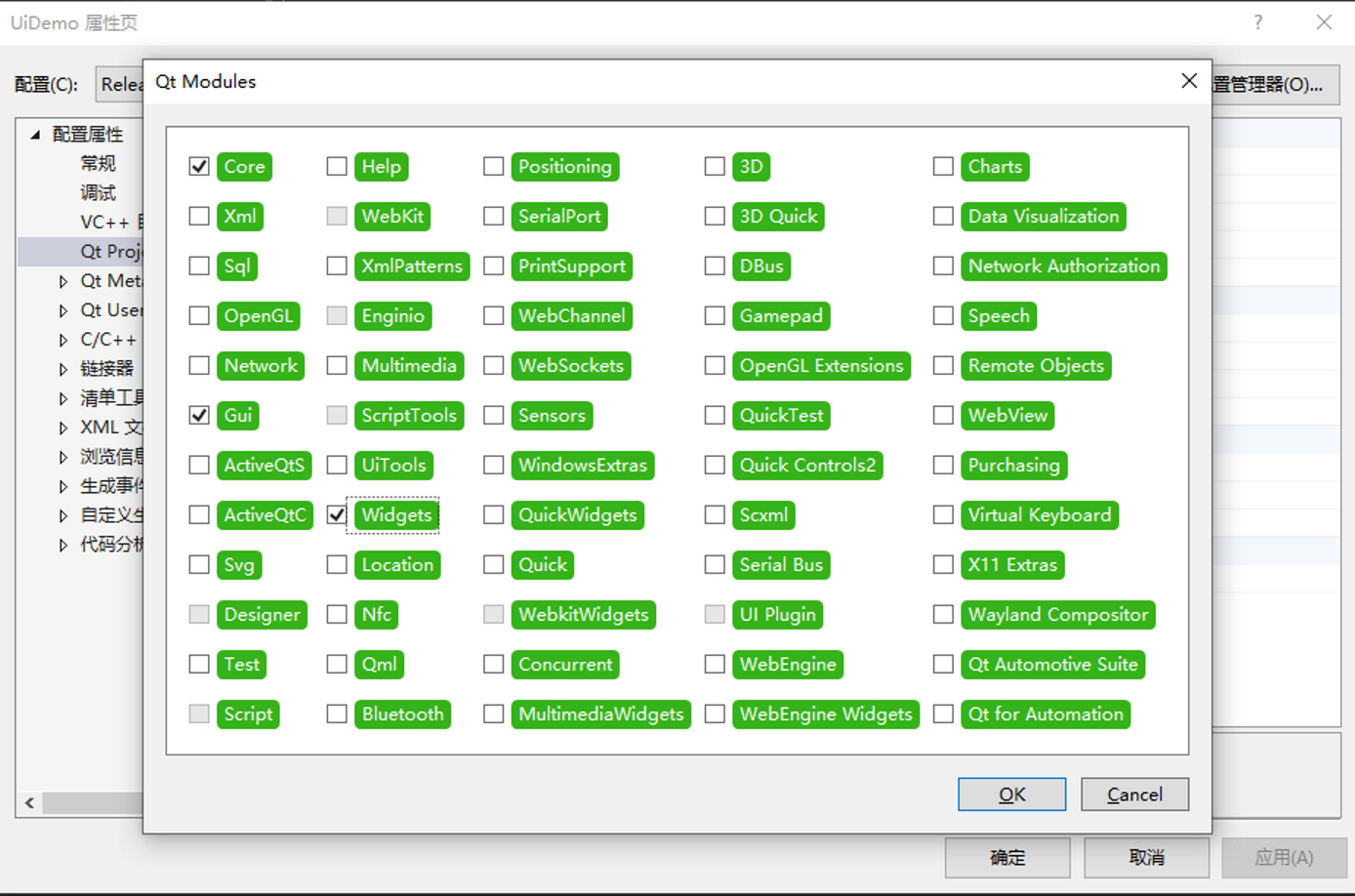This screenshot has height=896, width=1355.
Task: Tick the Data Visualization checkbox
Action: coord(943,217)
